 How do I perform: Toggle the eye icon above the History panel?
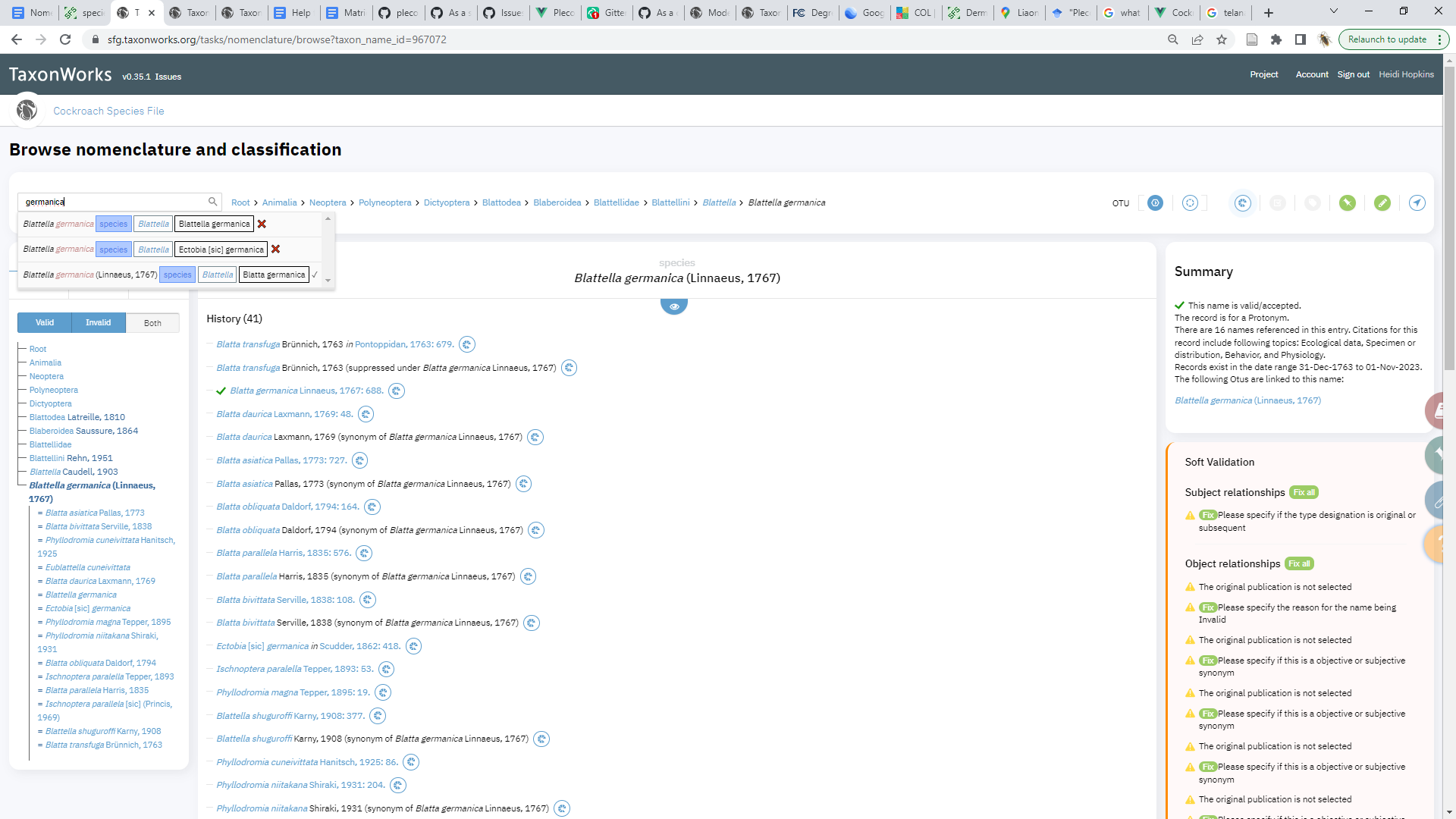click(x=674, y=306)
